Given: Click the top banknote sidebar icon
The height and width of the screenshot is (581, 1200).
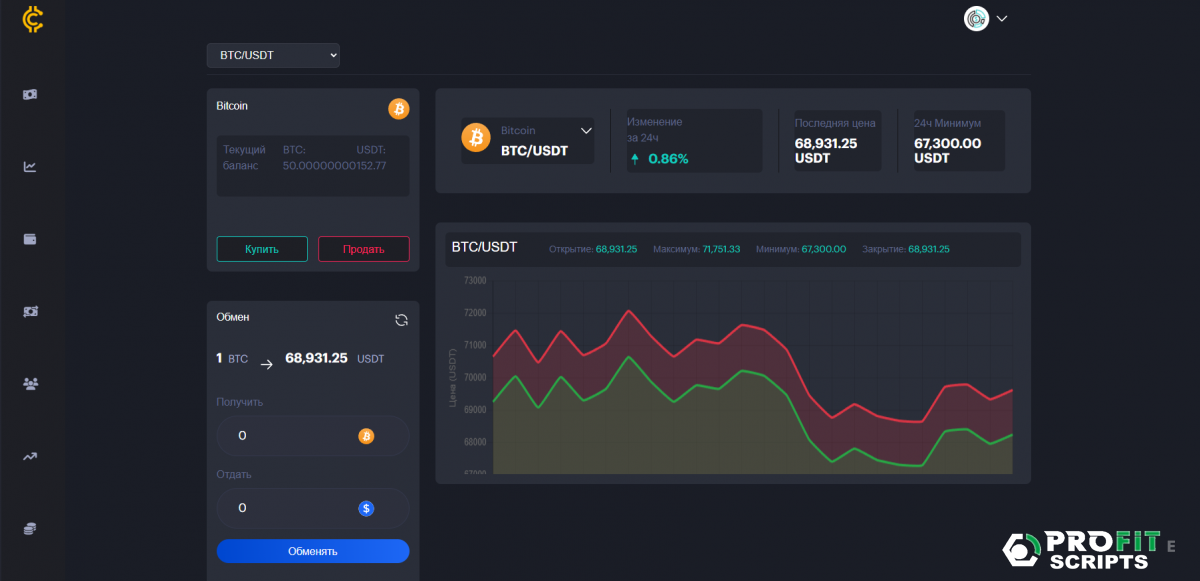Looking at the screenshot, I should pyautogui.click(x=30, y=95).
